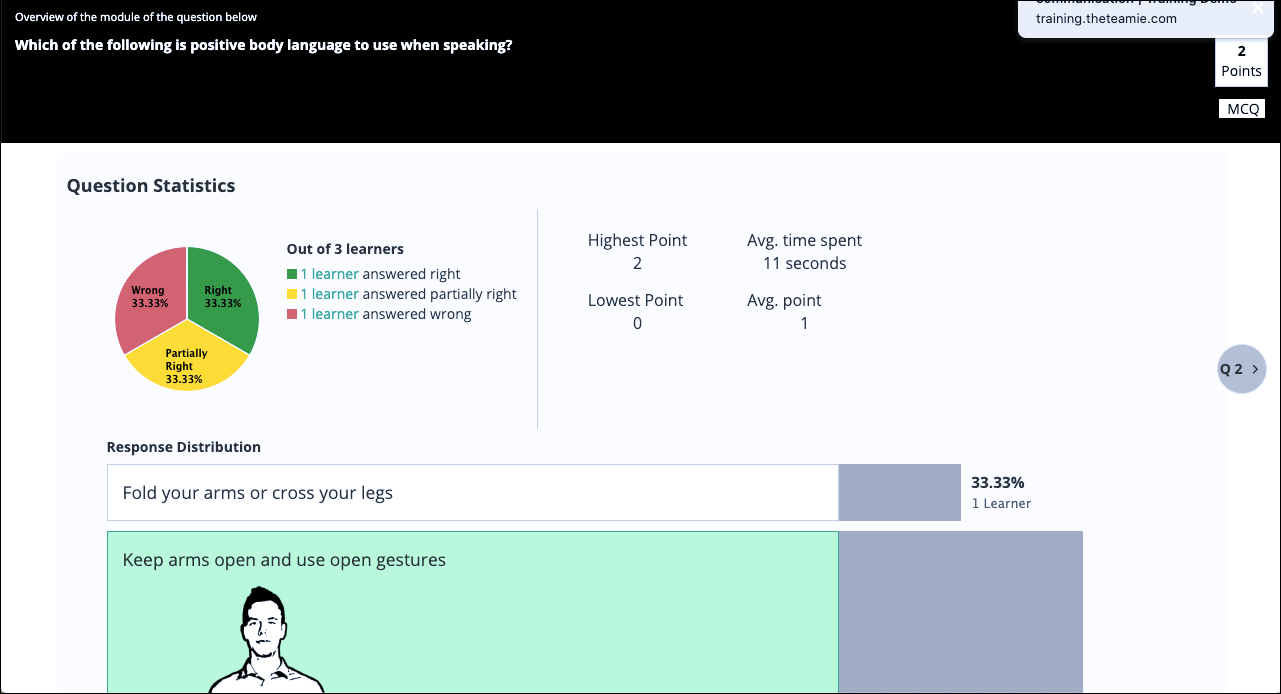The image size is (1281, 694).
Task: Click the grey bar beside the Keep arms open response
Action: point(960,611)
